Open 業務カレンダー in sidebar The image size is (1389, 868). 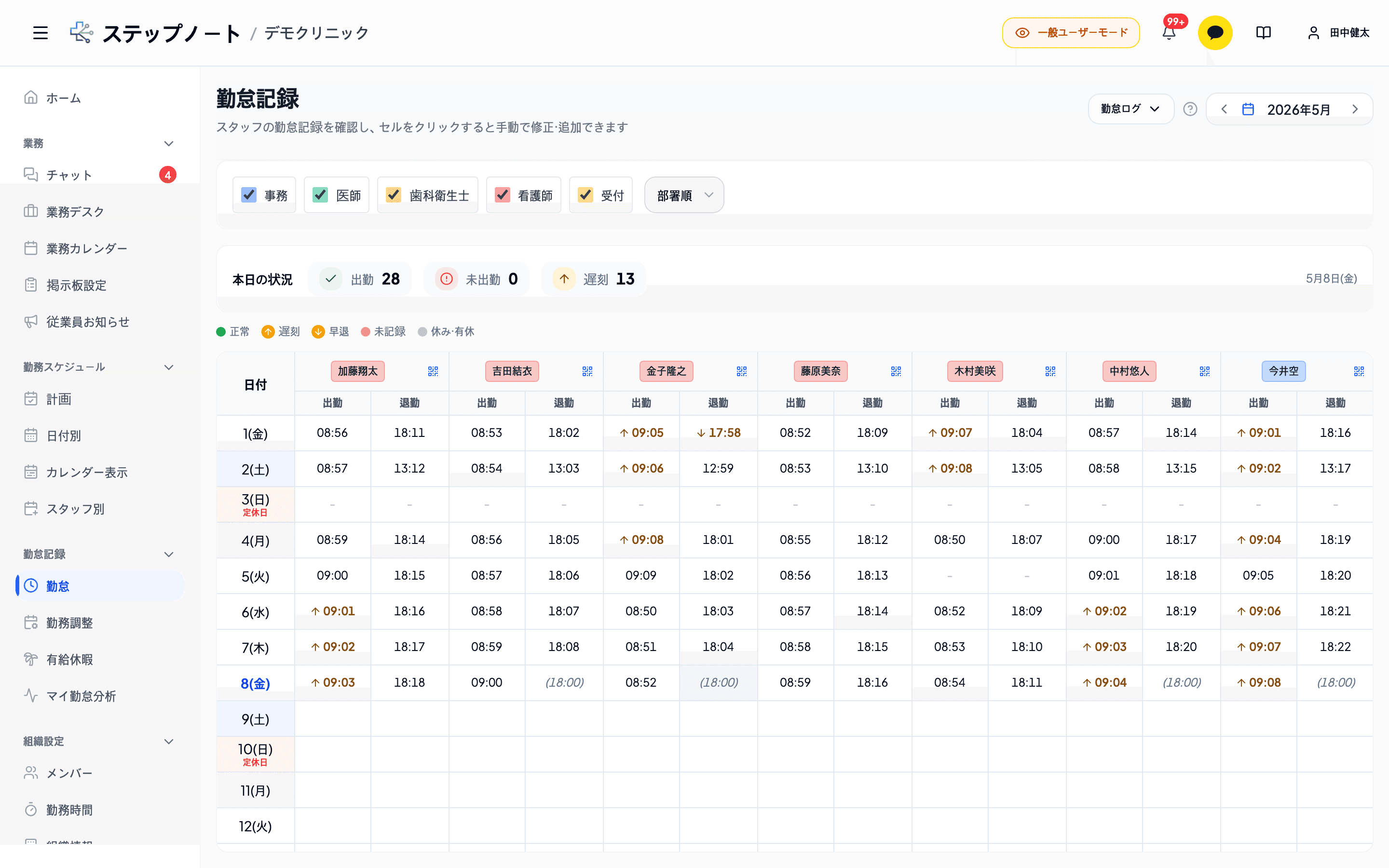100,248
